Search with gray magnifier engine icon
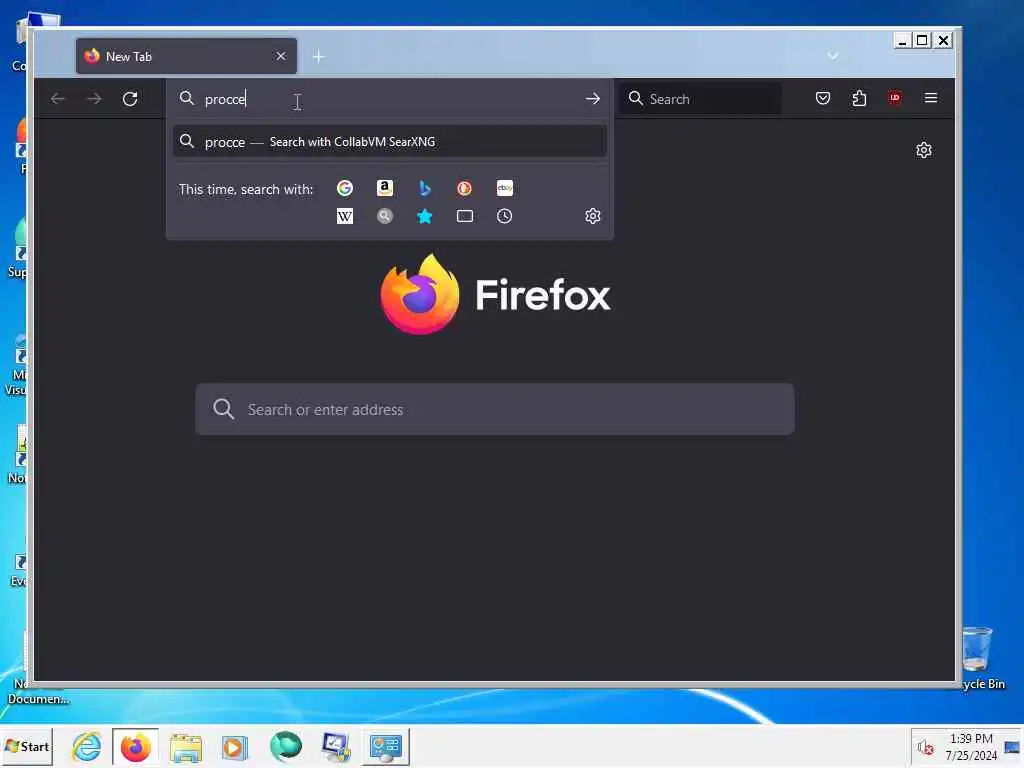The width and height of the screenshot is (1024, 768). [x=385, y=216]
